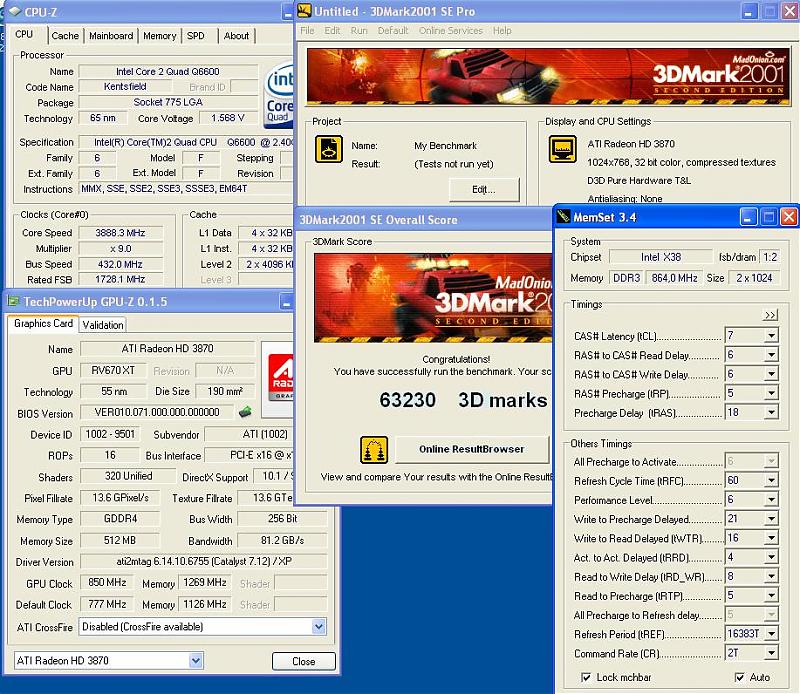The image size is (800, 694).
Task: Open the Precharge Delay (tRAS) dropdown
Action: coord(771,412)
